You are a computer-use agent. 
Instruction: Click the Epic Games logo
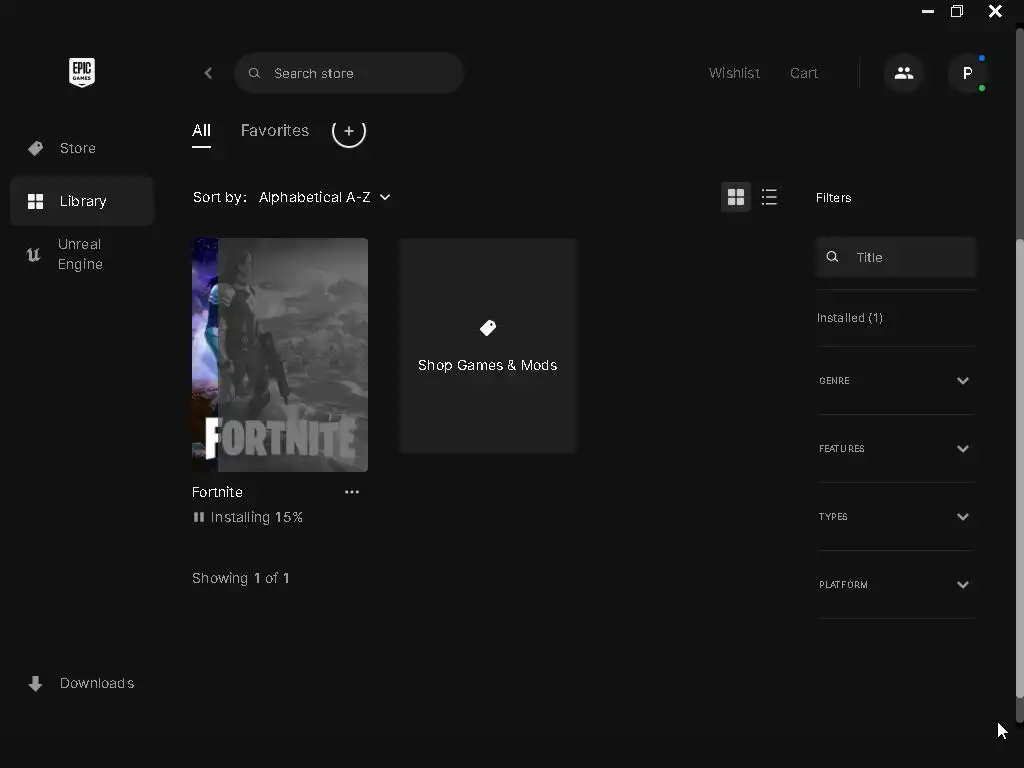(82, 72)
